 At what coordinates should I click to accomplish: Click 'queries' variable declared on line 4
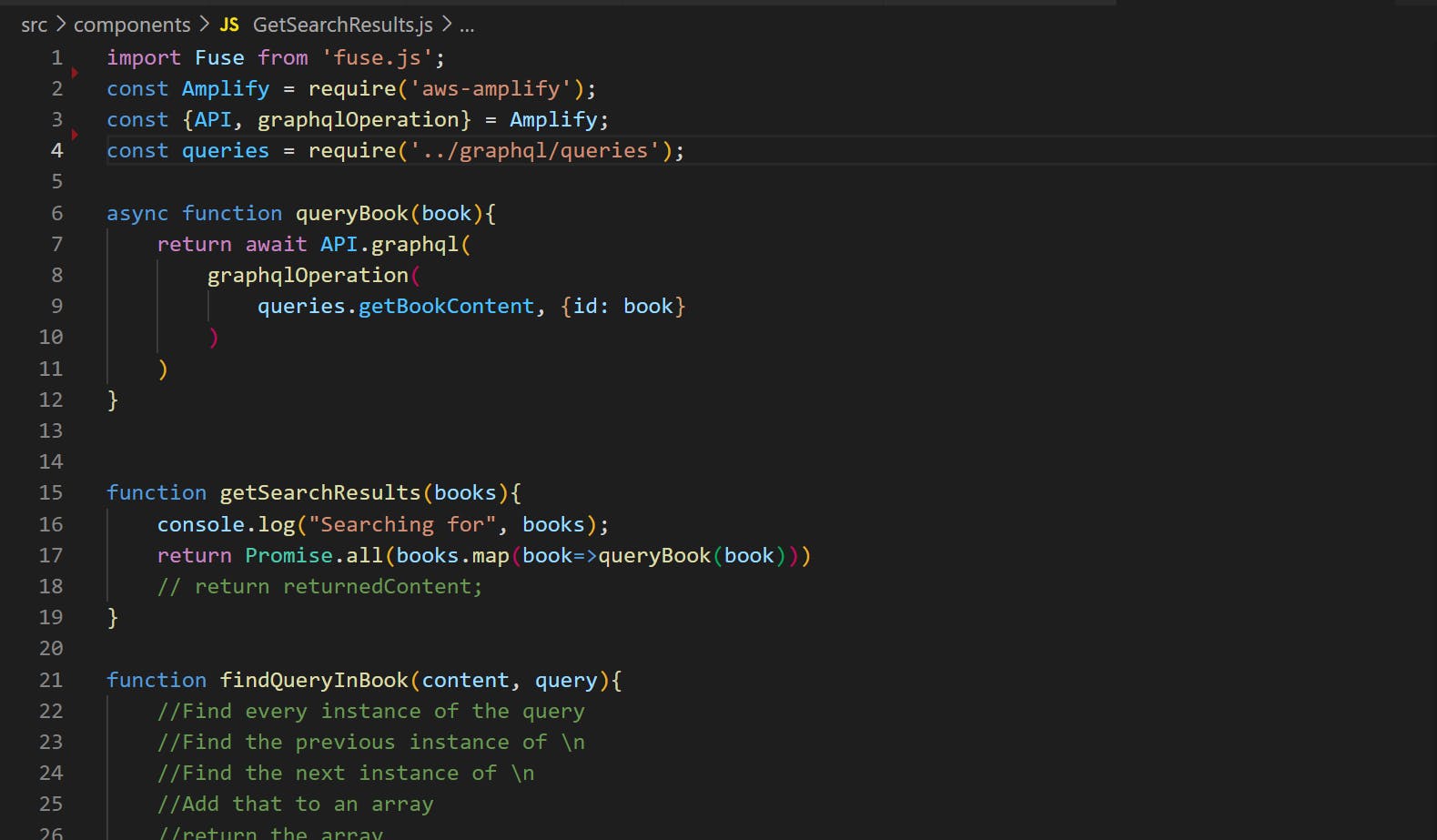click(226, 150)
